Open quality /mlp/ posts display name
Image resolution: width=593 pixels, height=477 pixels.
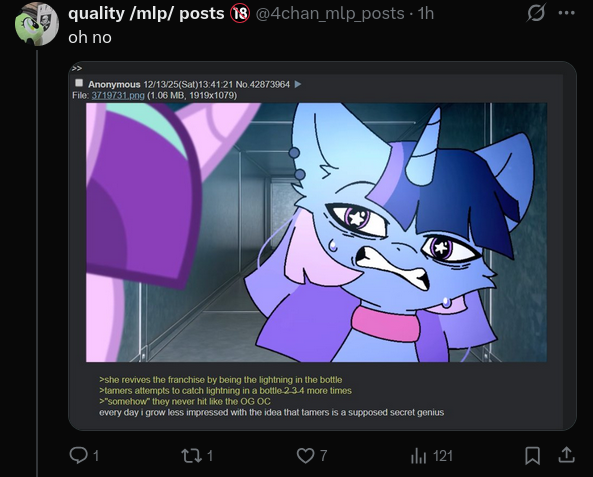(x=146, y=14)
